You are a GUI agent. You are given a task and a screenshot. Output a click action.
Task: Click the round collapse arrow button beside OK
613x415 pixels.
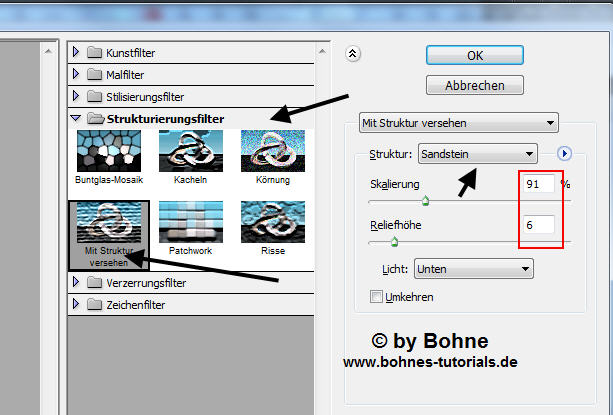(x=352, y=54)
